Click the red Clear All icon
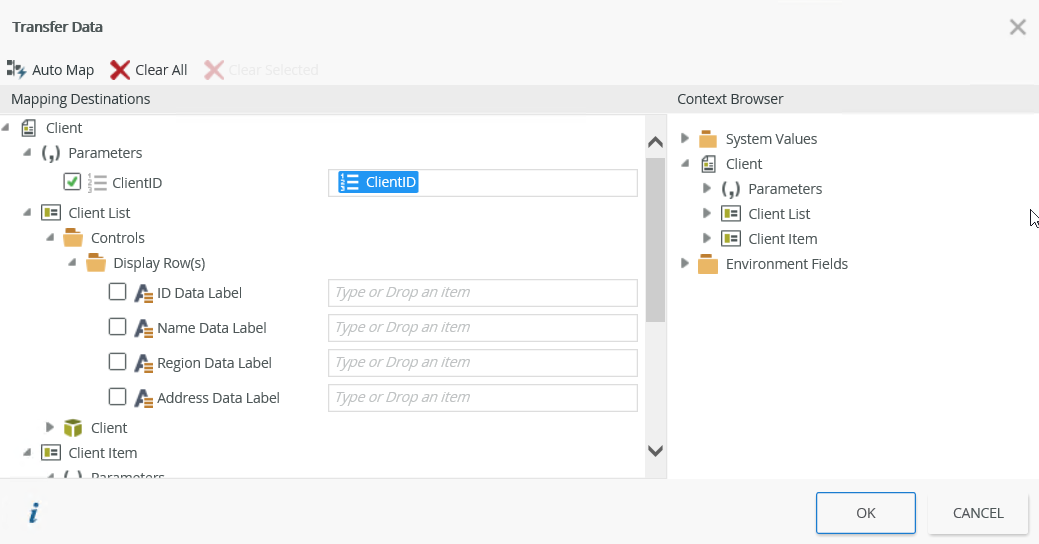The height and width of the screenshot is (544, 1039). coord(120,70)
